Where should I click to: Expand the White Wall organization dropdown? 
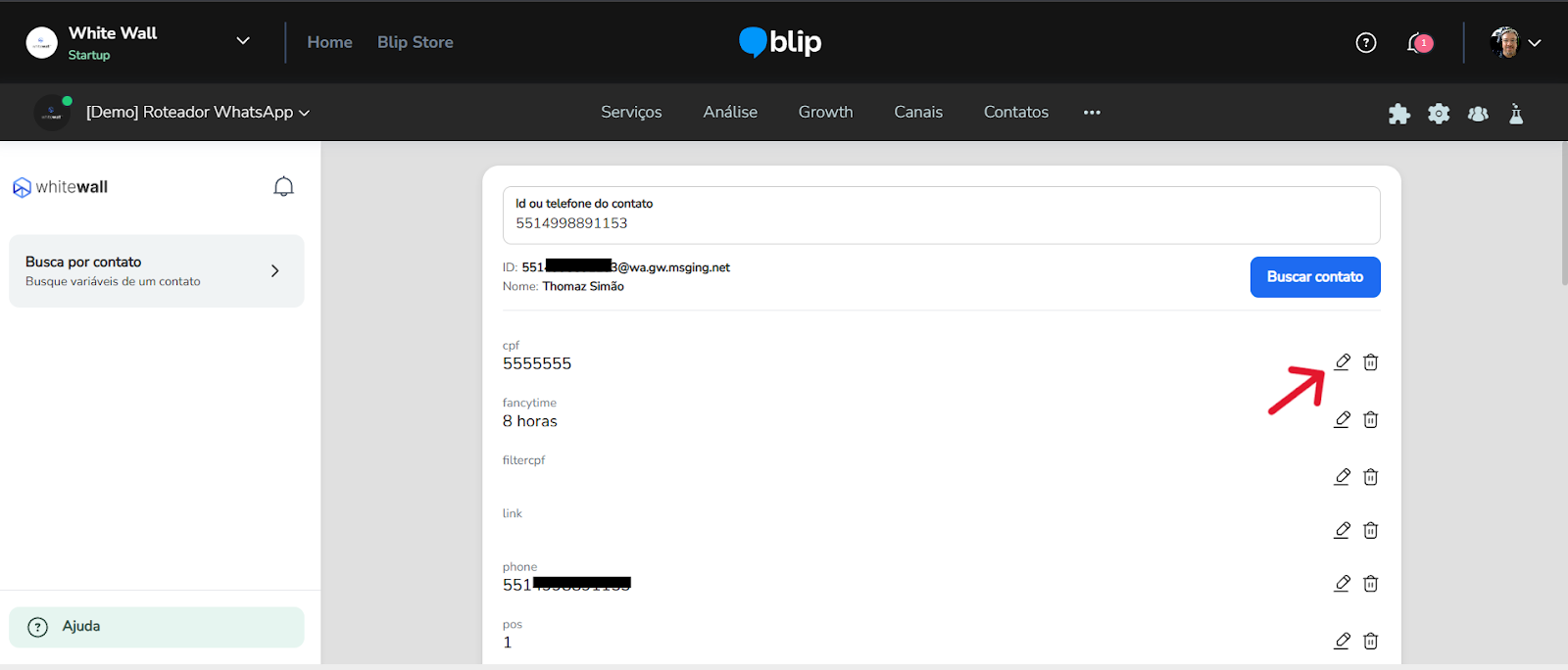point(243,41)
